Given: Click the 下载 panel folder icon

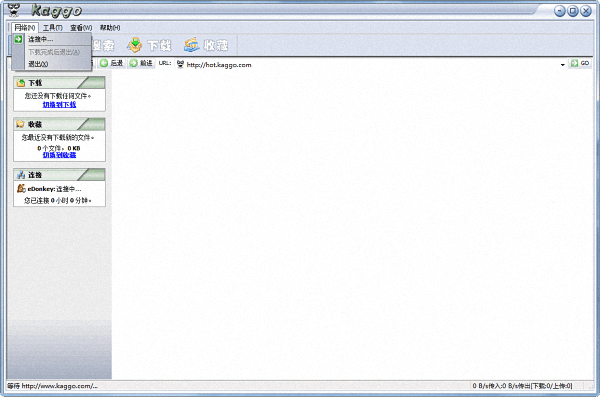Looking at the screenshot, I should tap(21, 83).
